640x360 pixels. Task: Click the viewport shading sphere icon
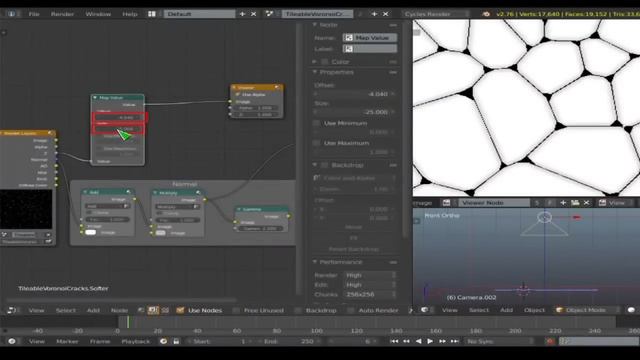631,310
